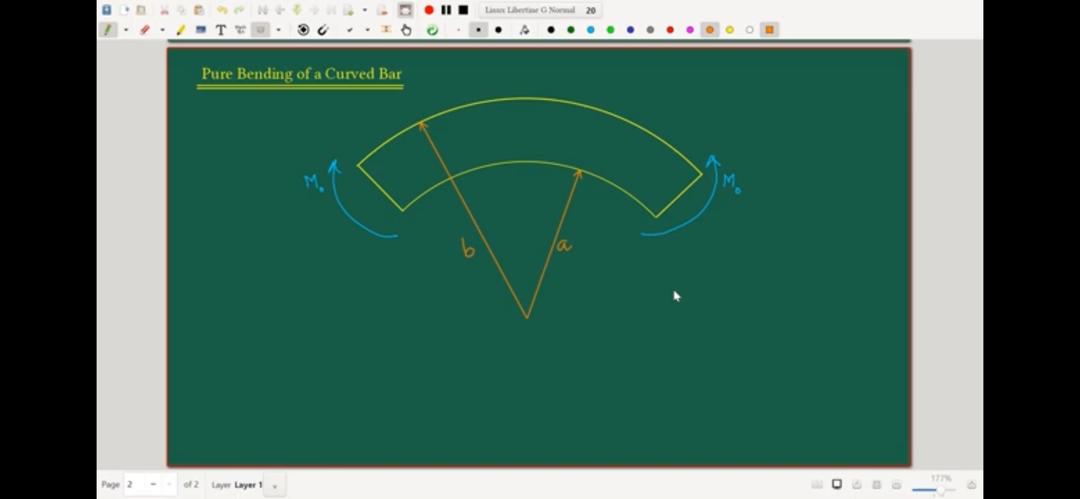Enable paired pages view in status bar
Image resolution: width=1080 pixels, height=499 pixels.
tap(817, 485)
